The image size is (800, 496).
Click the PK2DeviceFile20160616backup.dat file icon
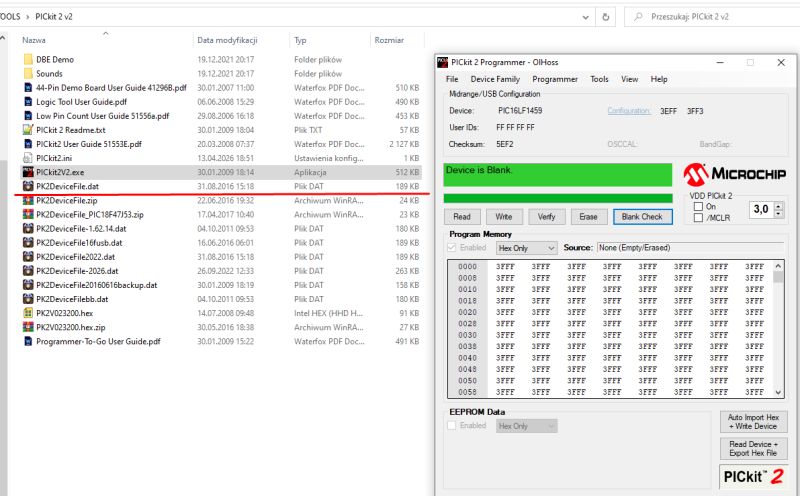[x=28, y=285]
